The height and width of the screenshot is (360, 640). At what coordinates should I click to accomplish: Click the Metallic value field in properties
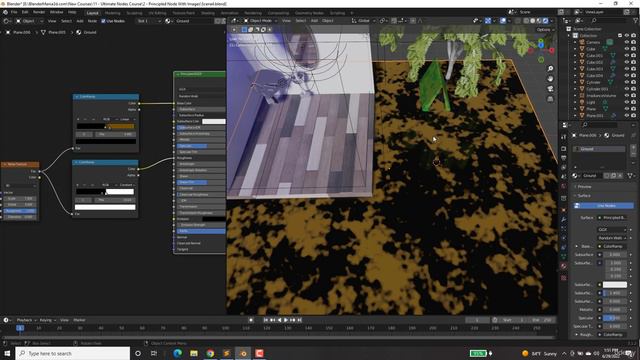pyautogui.click(x=615, y=310)
